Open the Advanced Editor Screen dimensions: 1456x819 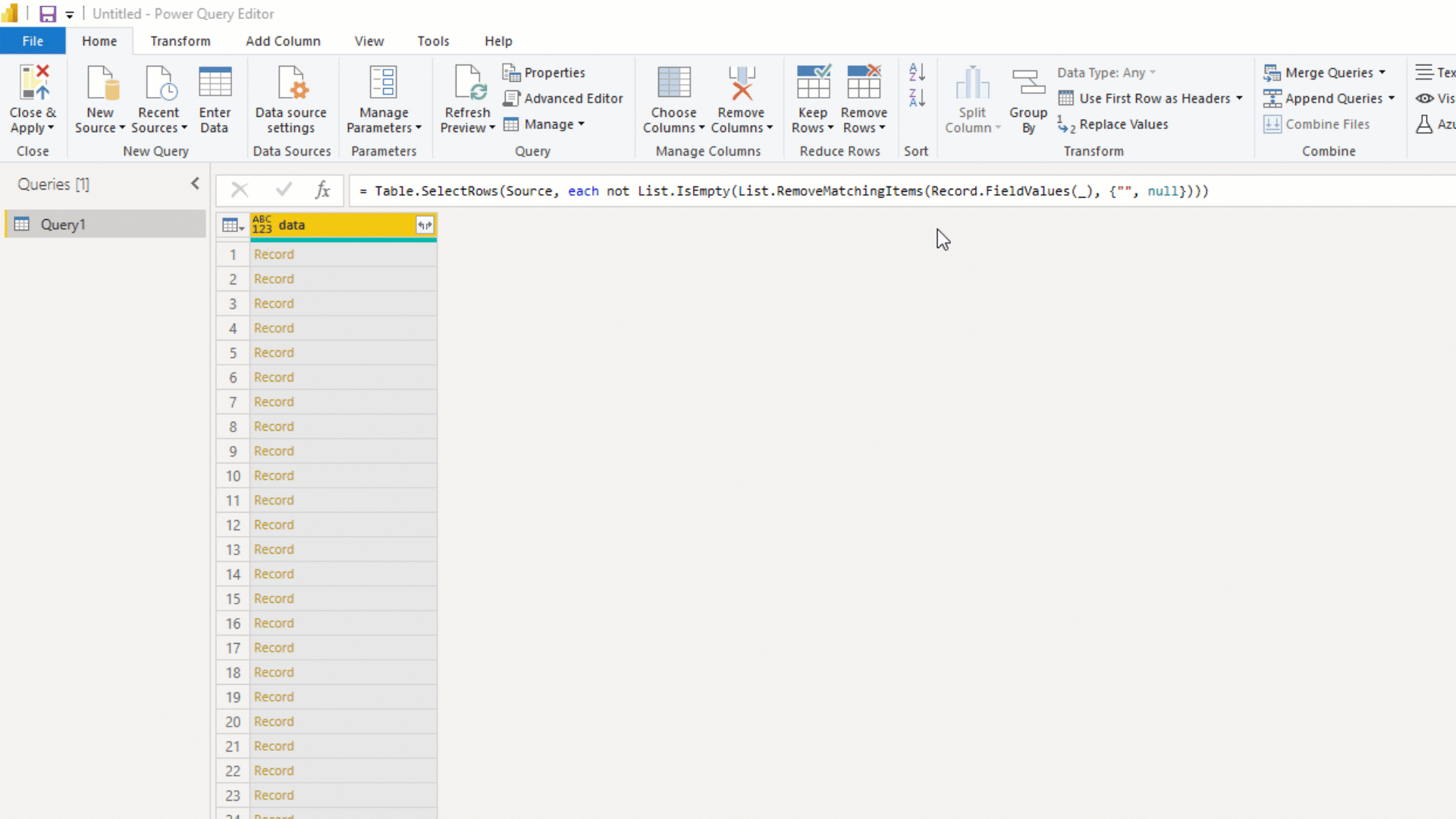(563, 99)
